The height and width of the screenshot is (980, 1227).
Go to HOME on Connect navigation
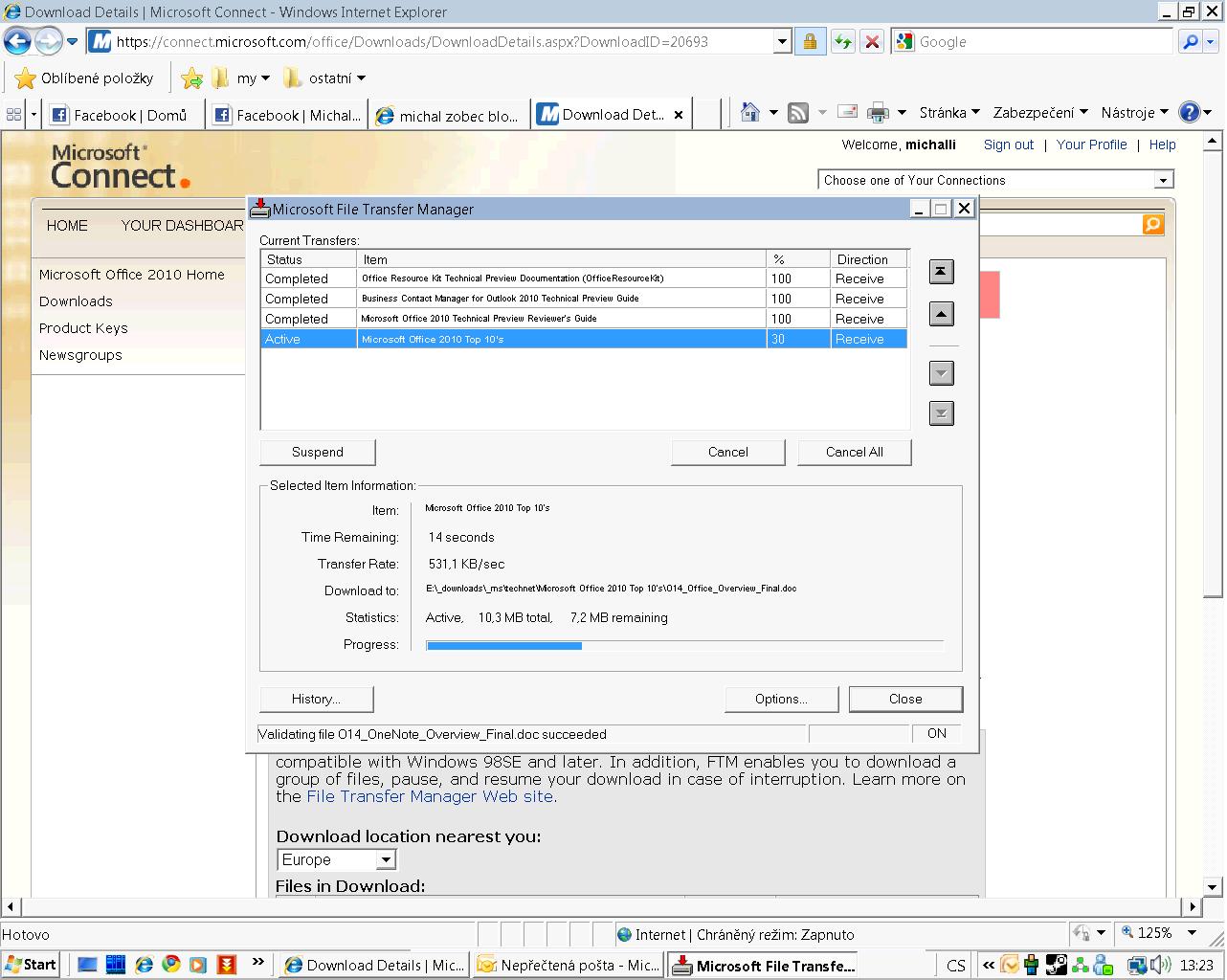67,225
